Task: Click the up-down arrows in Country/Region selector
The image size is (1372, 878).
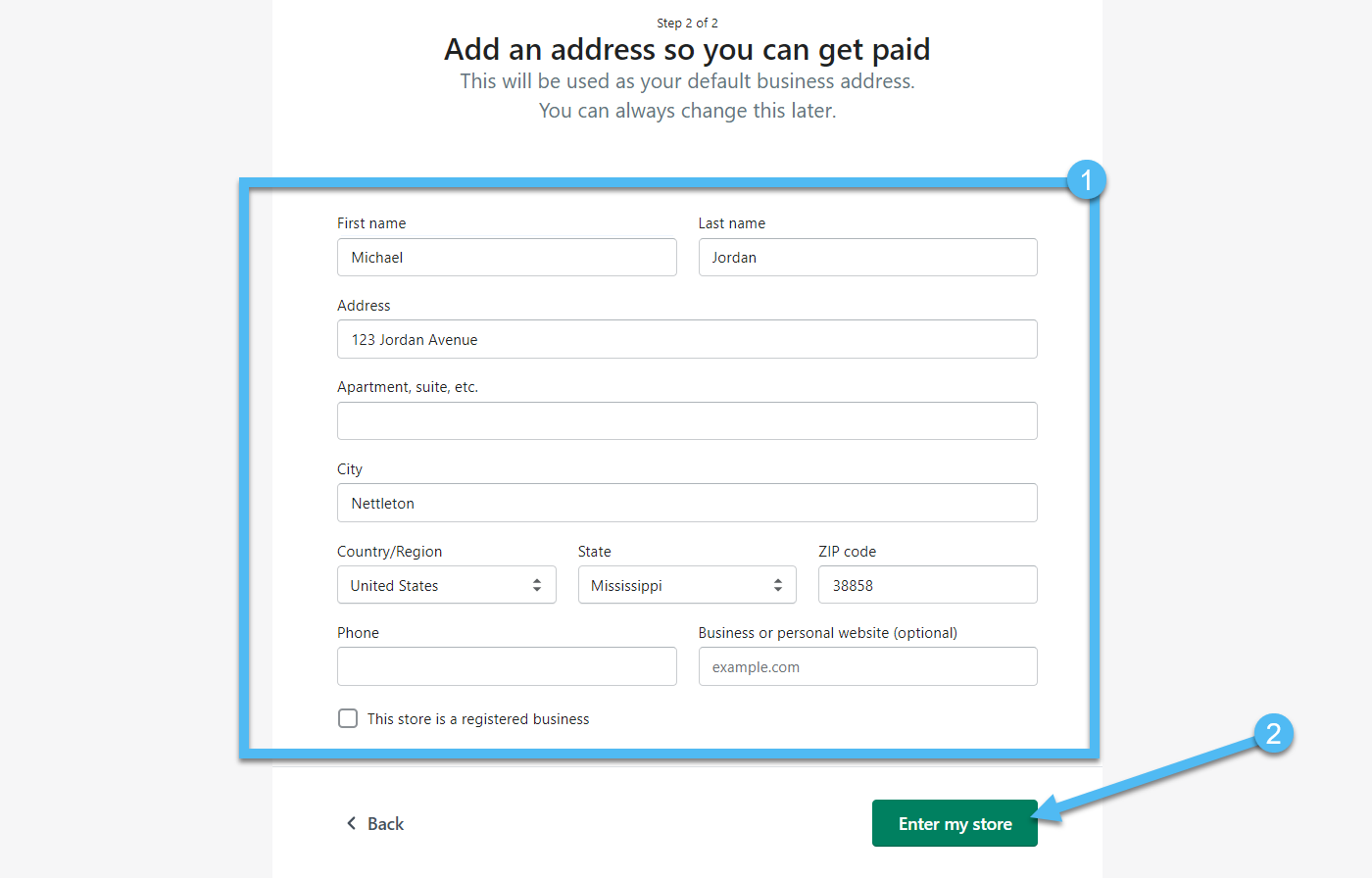Action: (537, 585)
